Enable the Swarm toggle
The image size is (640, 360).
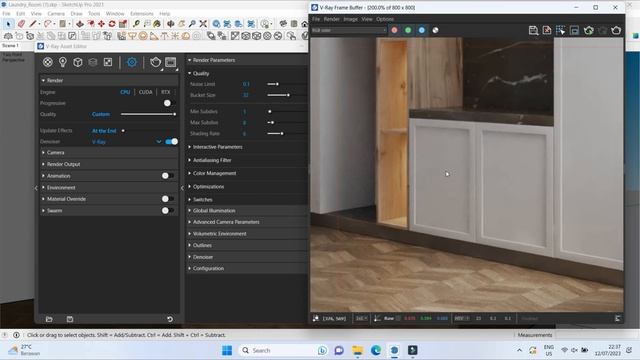pyautogui.click(x=167, y=211)
